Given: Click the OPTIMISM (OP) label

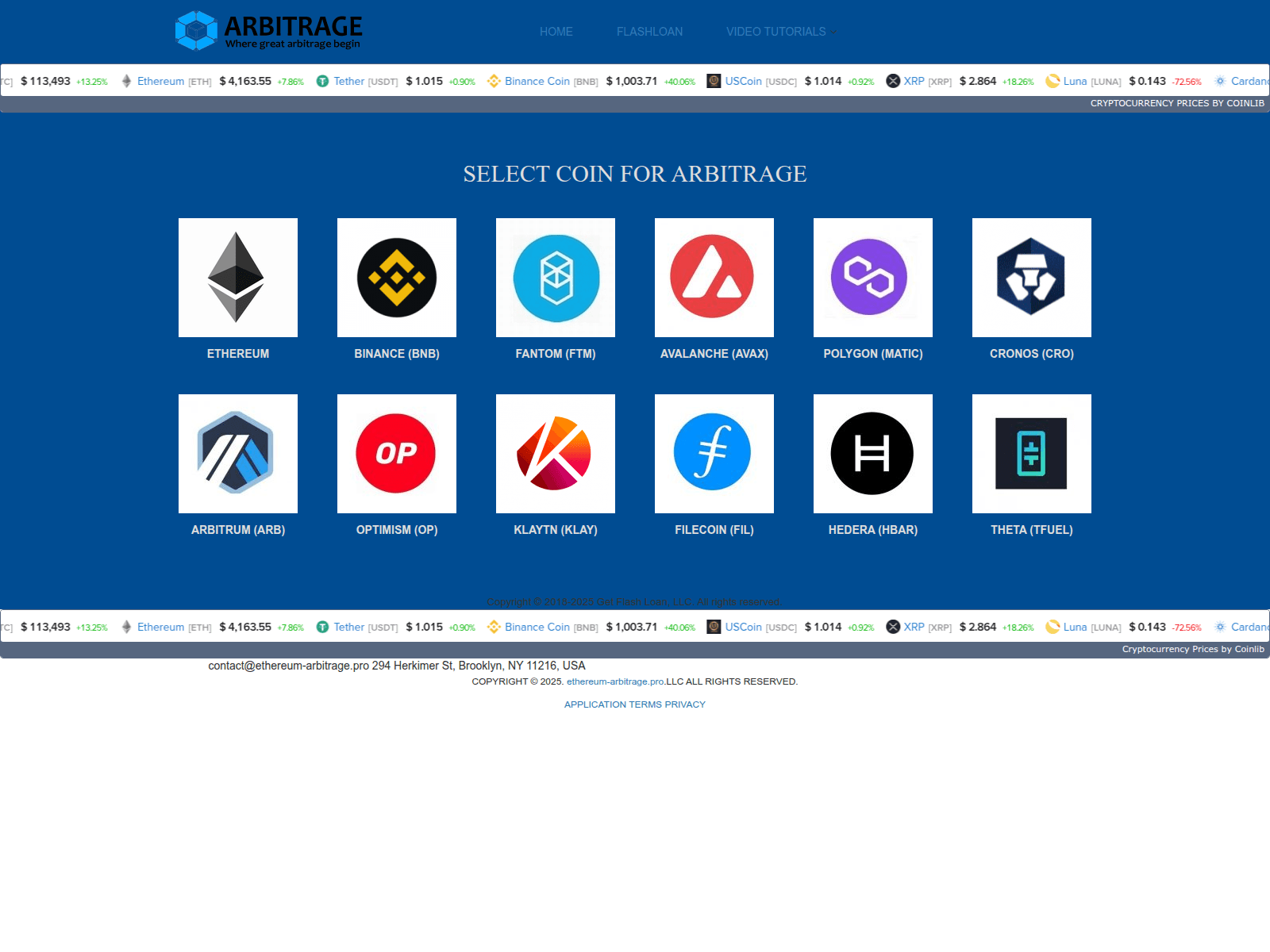Looking at the screenshot, I should [x=397, y=530].
